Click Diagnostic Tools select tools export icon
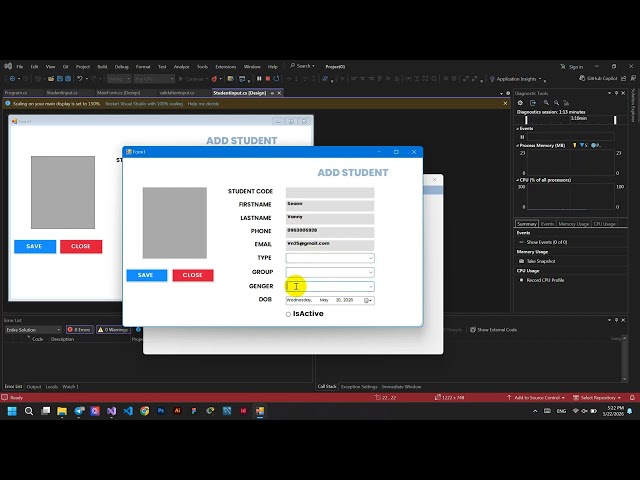 533,103
